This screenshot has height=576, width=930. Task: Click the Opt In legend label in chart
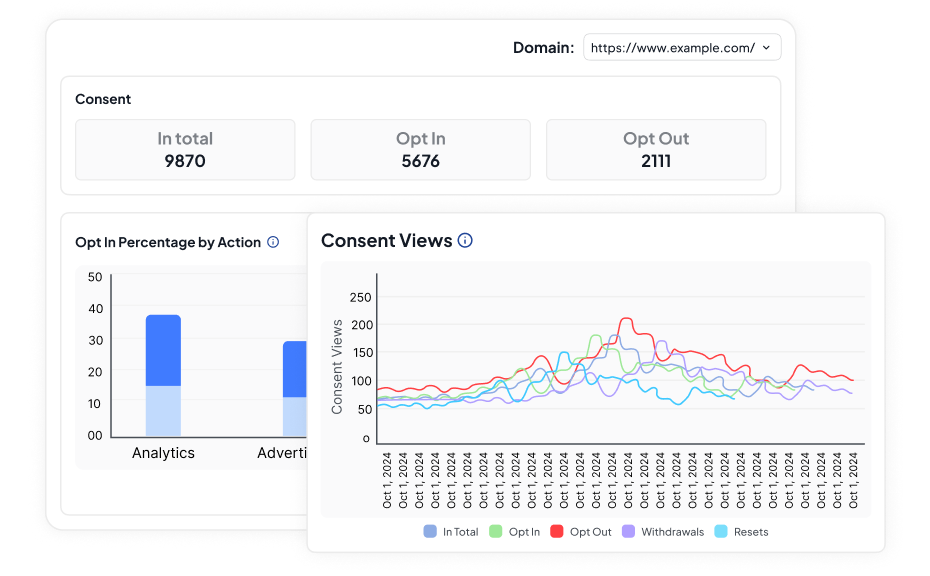click(x=524, y=532)
